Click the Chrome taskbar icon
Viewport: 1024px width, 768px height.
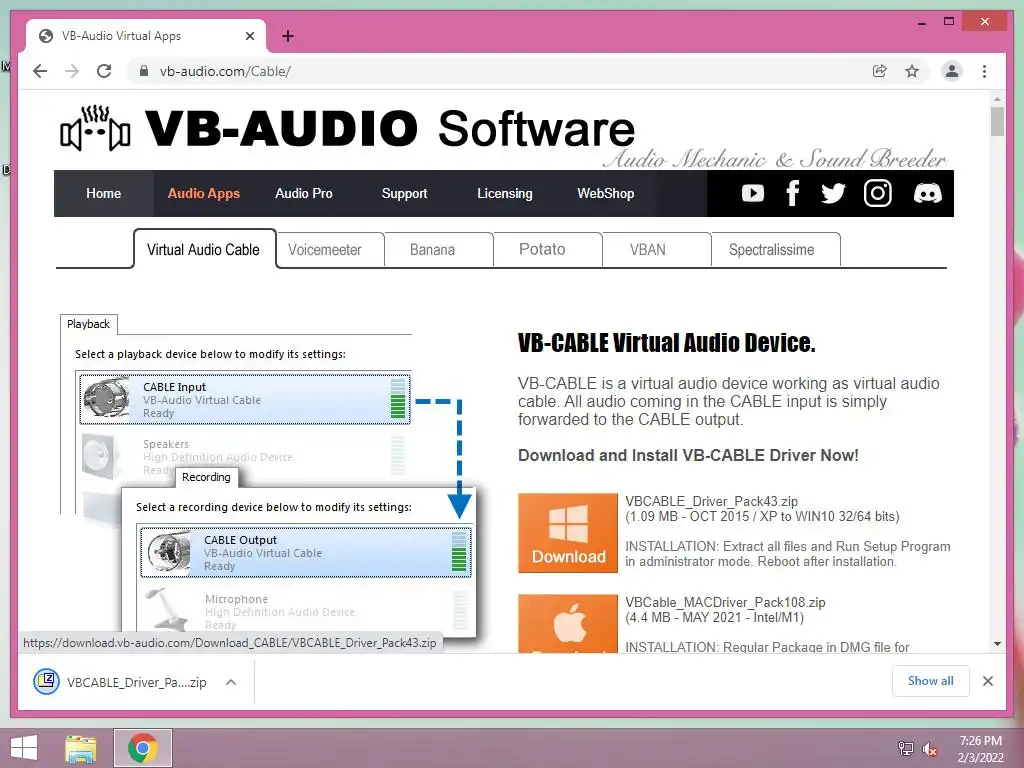(143, 748)
